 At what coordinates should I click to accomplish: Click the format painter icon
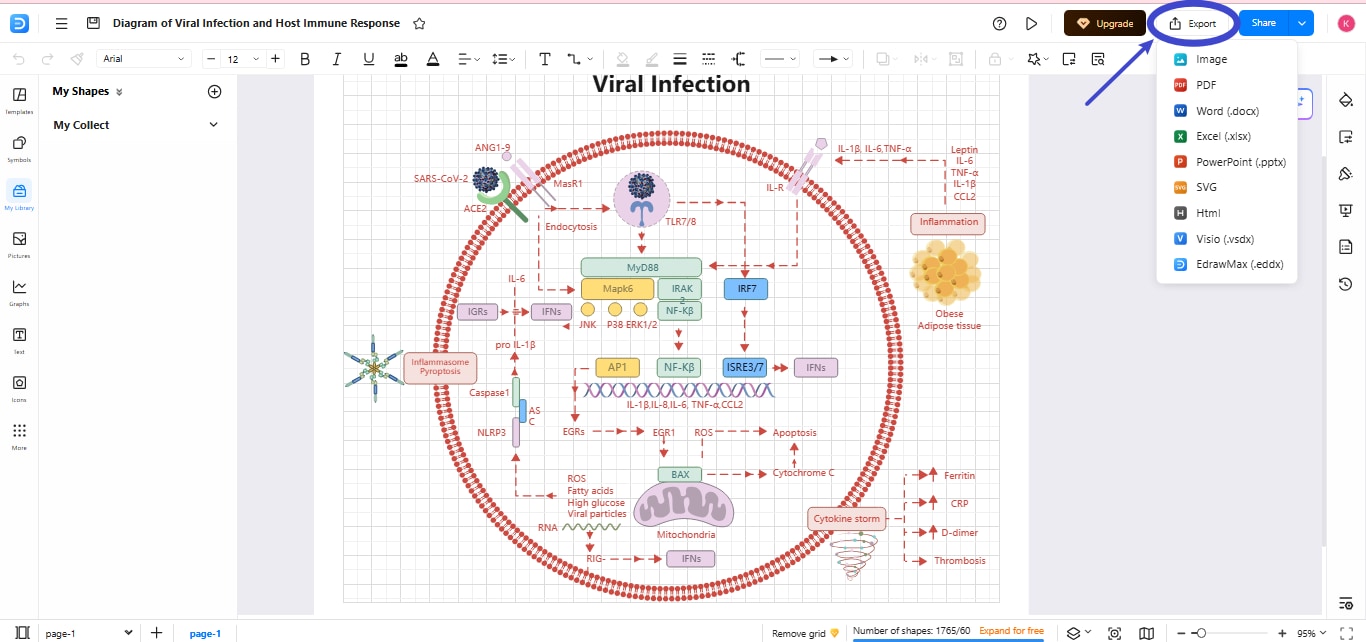[76, 58]
